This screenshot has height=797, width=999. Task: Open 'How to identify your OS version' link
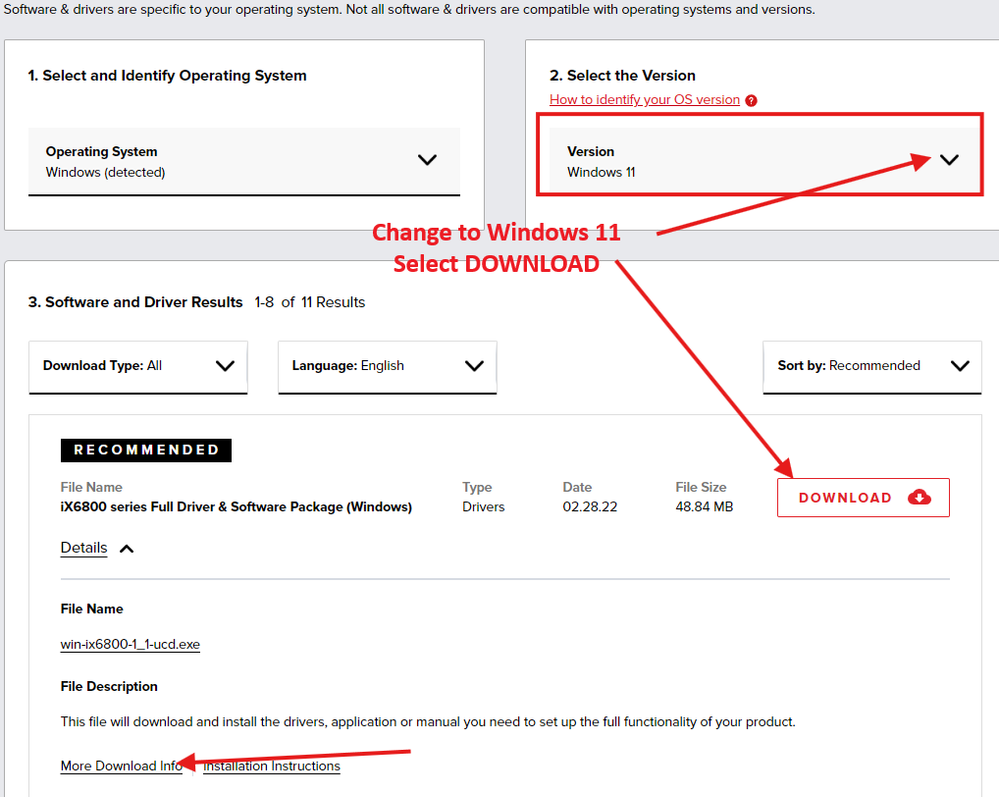(x=644, y=100)
